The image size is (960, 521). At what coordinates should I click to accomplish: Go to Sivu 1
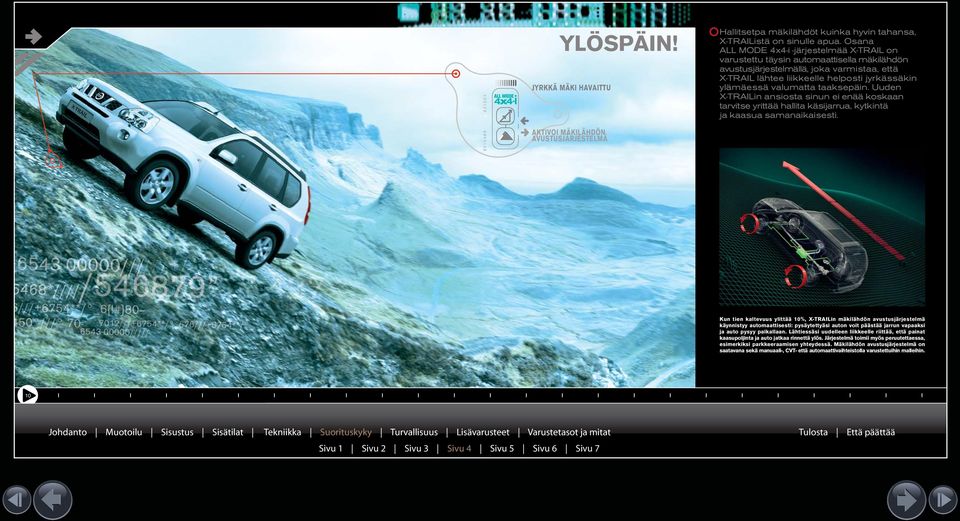331,449
